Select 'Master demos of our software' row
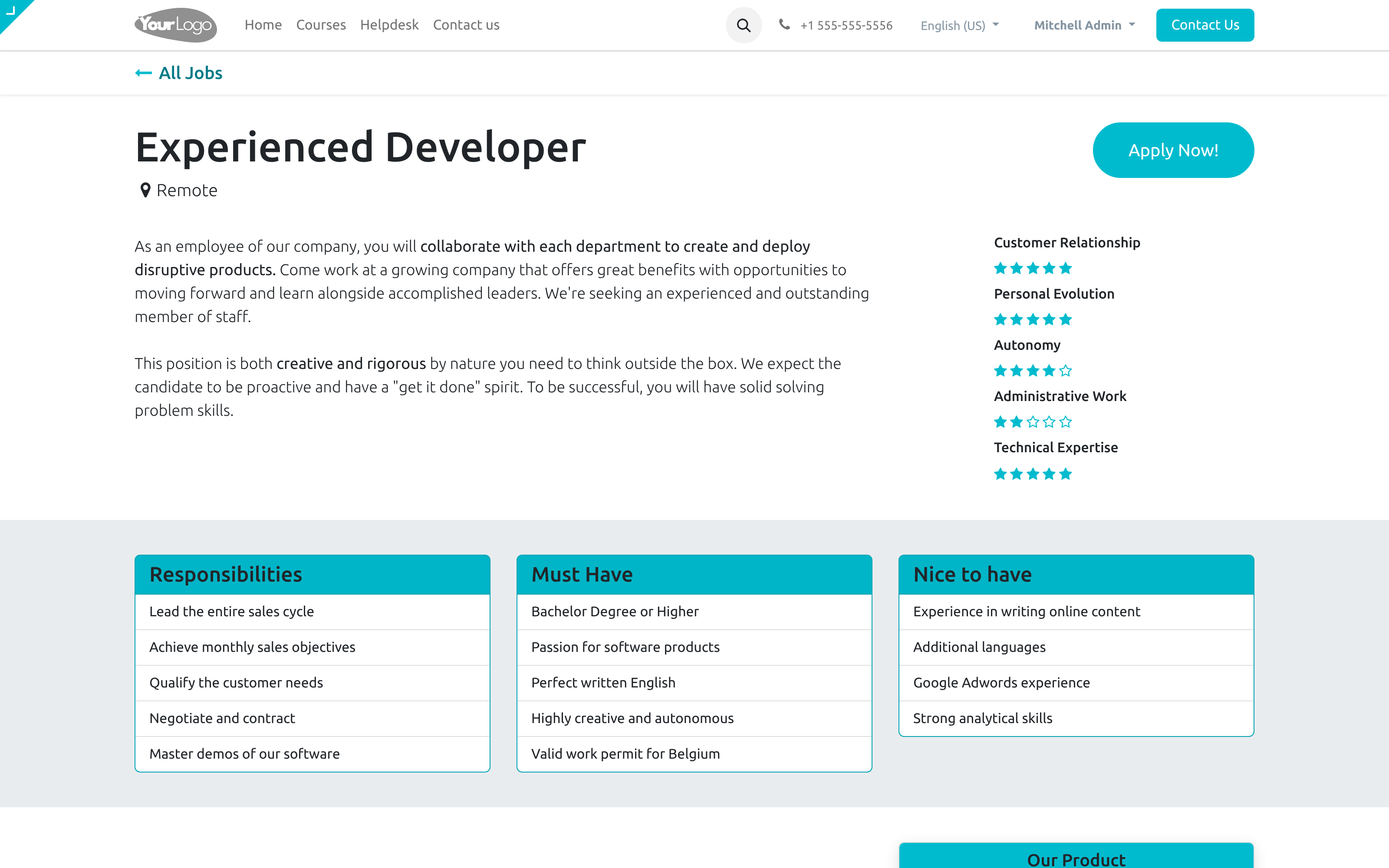The image size is (1389, 868). (x=312, y=754)
